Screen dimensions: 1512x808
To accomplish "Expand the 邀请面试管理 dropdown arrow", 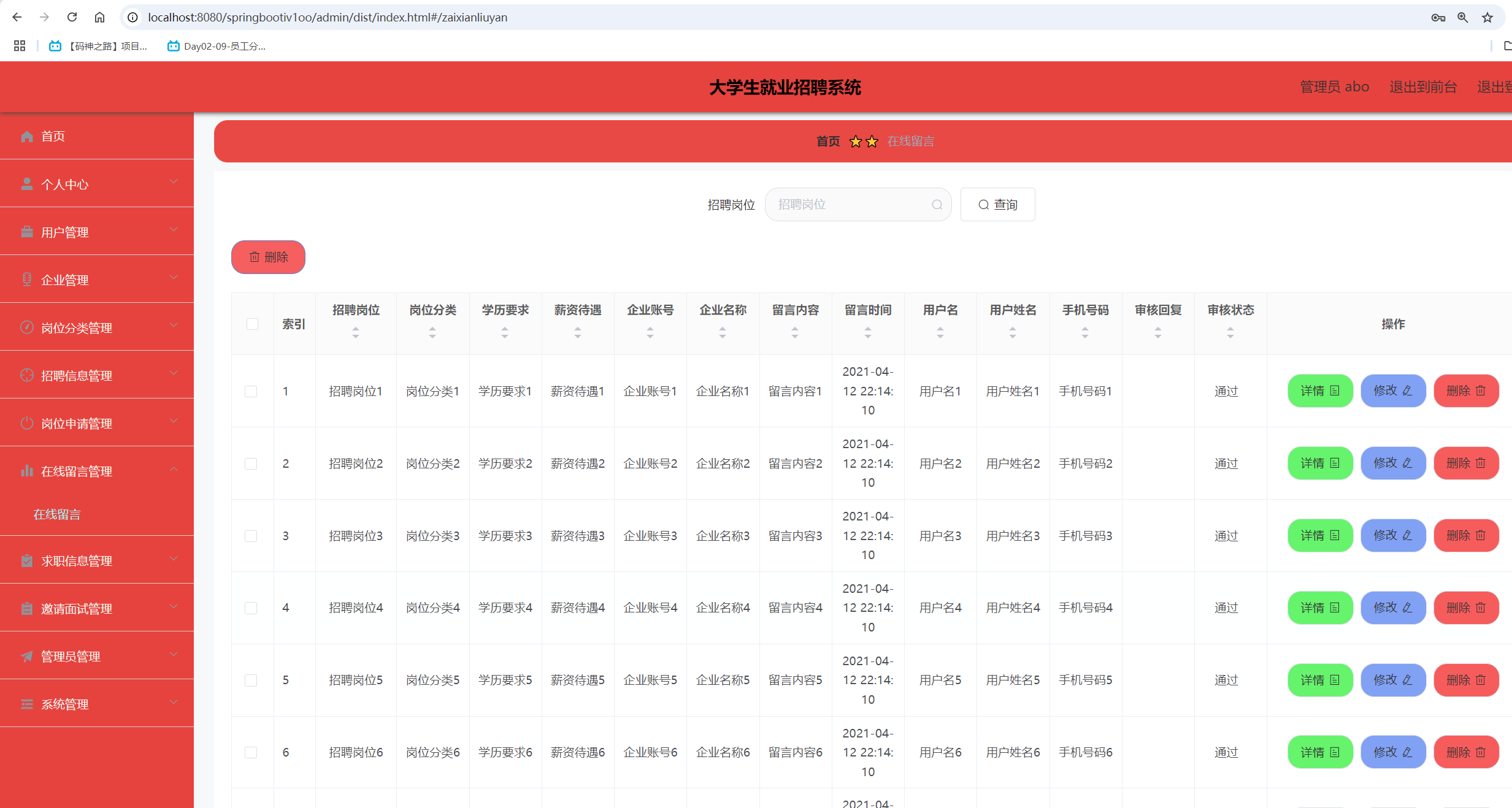I will point(174,606).
